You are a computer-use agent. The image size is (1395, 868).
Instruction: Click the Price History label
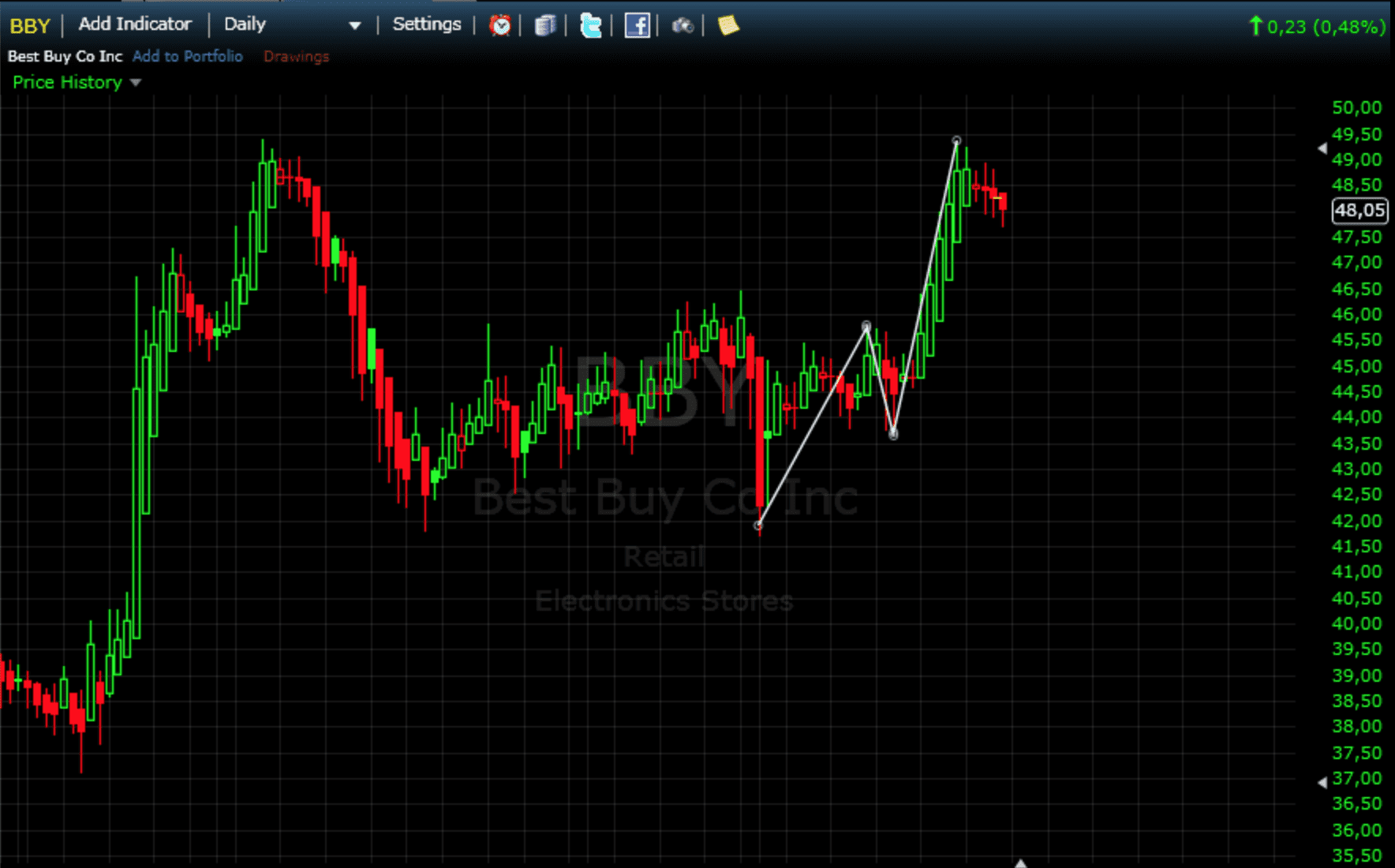[67, 82]
